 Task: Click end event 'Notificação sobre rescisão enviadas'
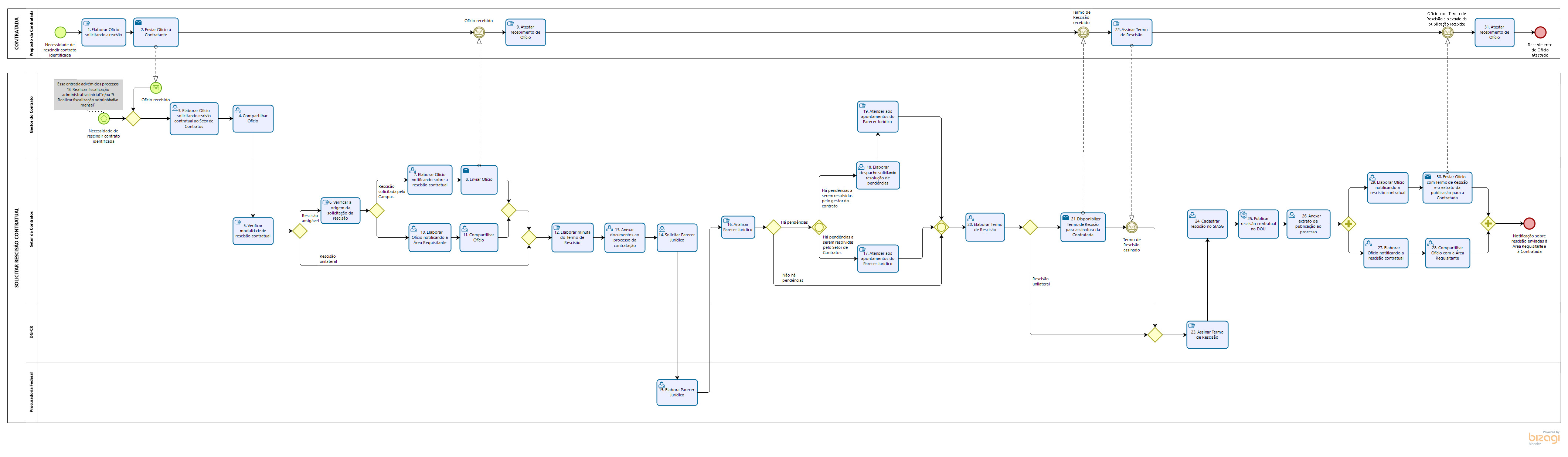(1529, 224)
